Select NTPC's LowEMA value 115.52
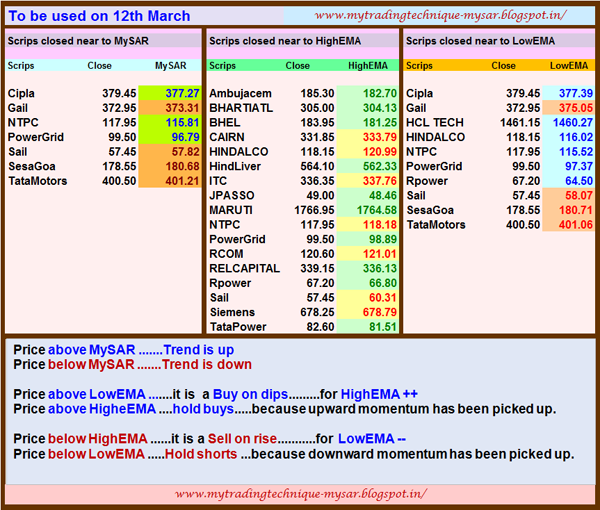Viewport: 600px width, 510px height. [x=576, y=152]
